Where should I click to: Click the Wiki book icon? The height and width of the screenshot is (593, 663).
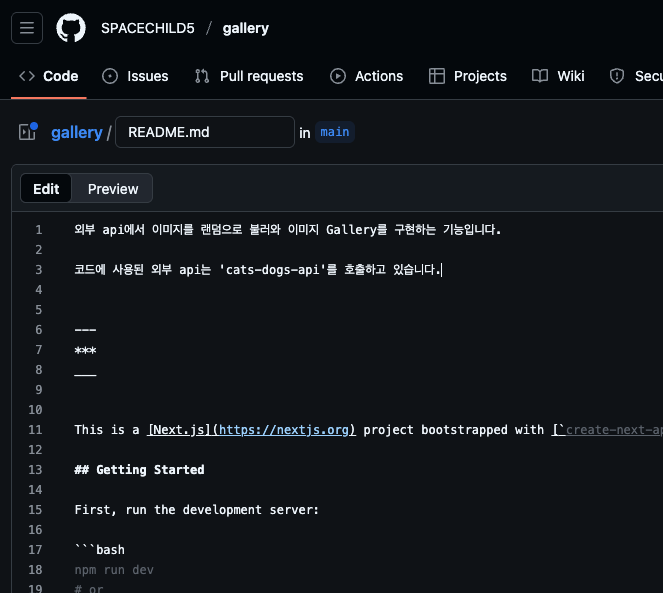(540, 76)
